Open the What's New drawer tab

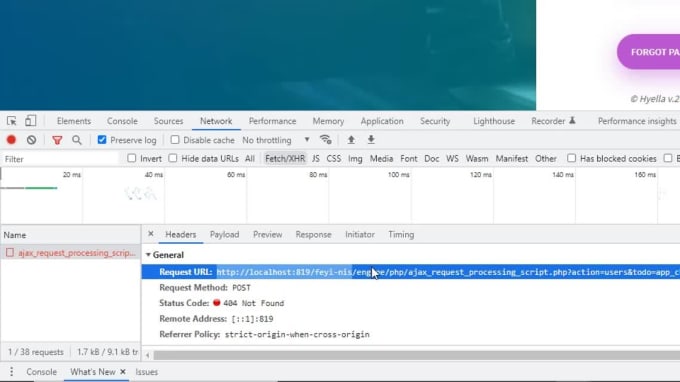point(92,372)
